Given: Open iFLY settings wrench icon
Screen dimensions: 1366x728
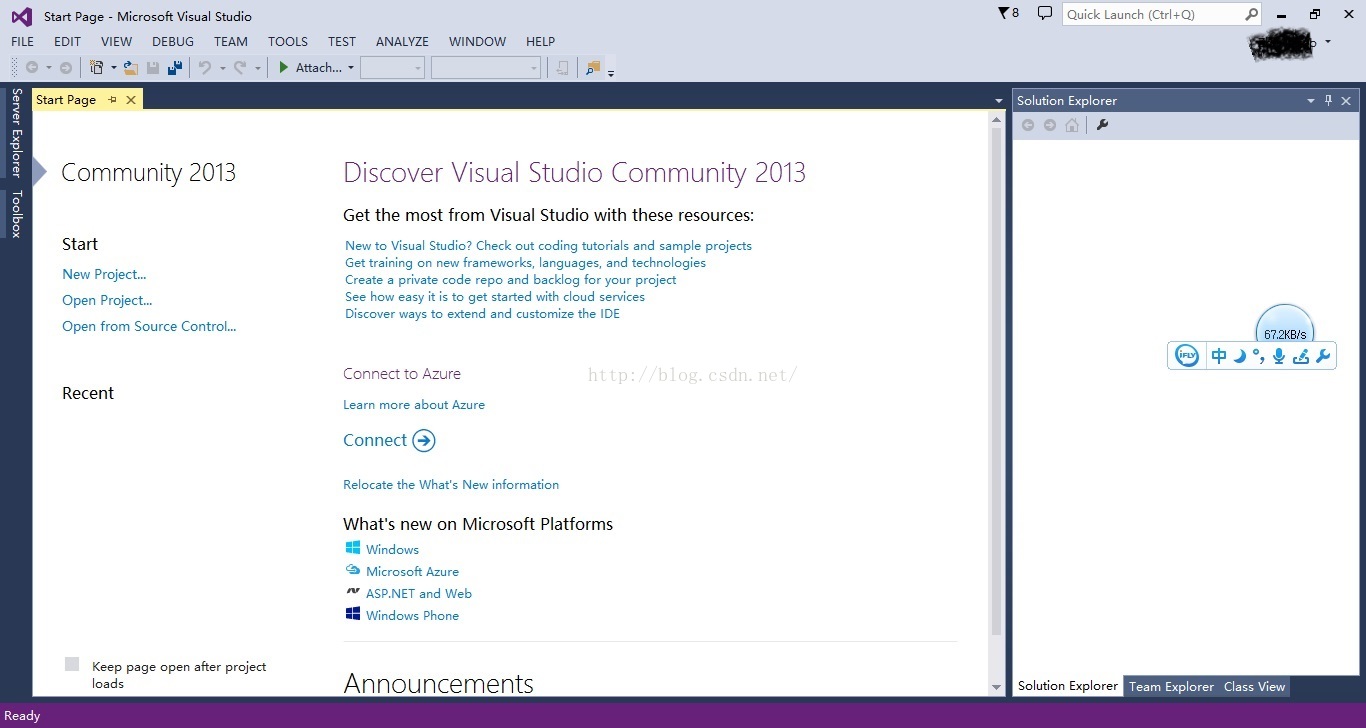Looking at the screenshot, I should pyautogui.click(x=1324, y=356).
